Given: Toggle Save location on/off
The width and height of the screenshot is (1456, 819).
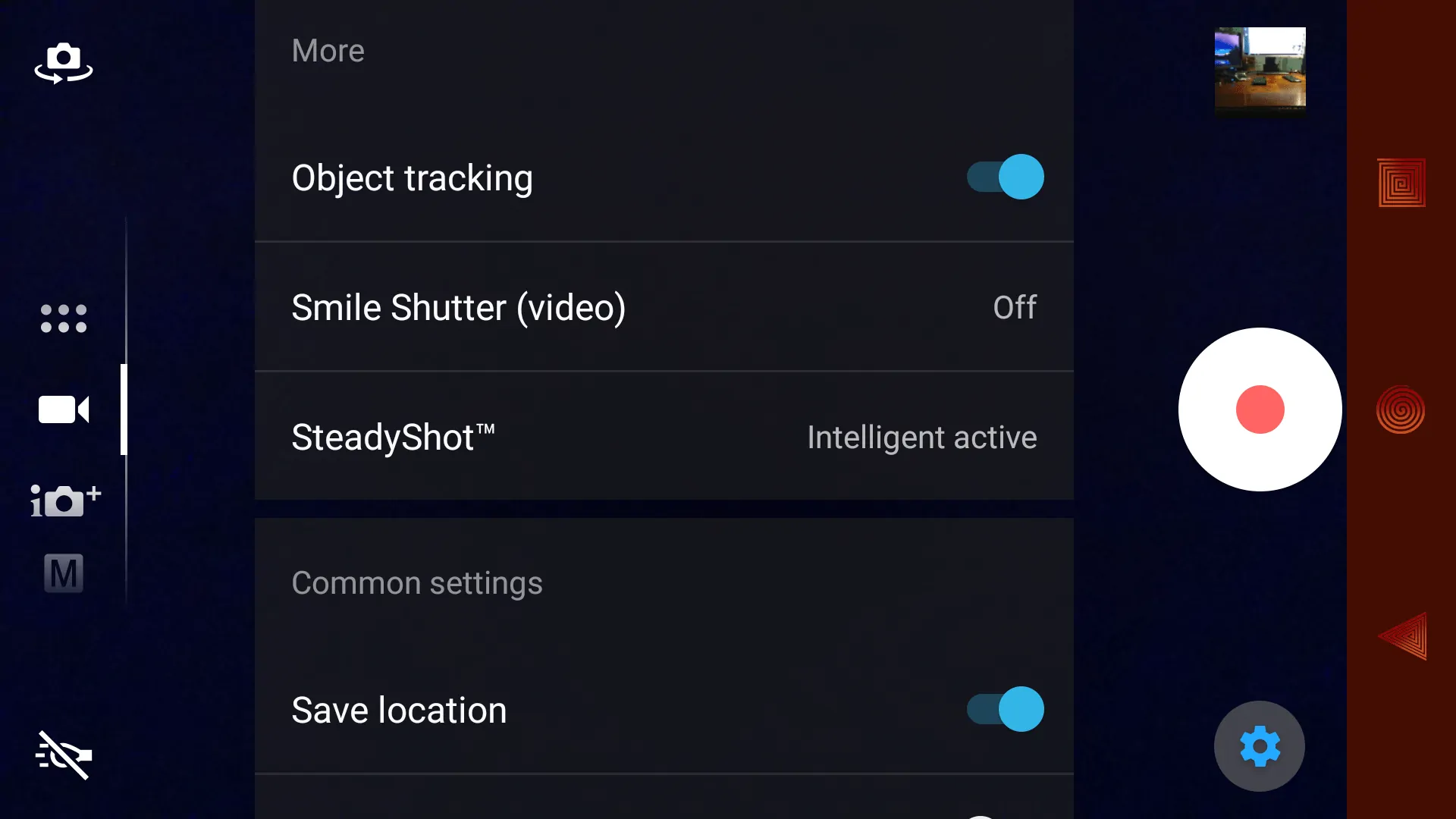Looking at the screenshot, I should (1004, 709).
